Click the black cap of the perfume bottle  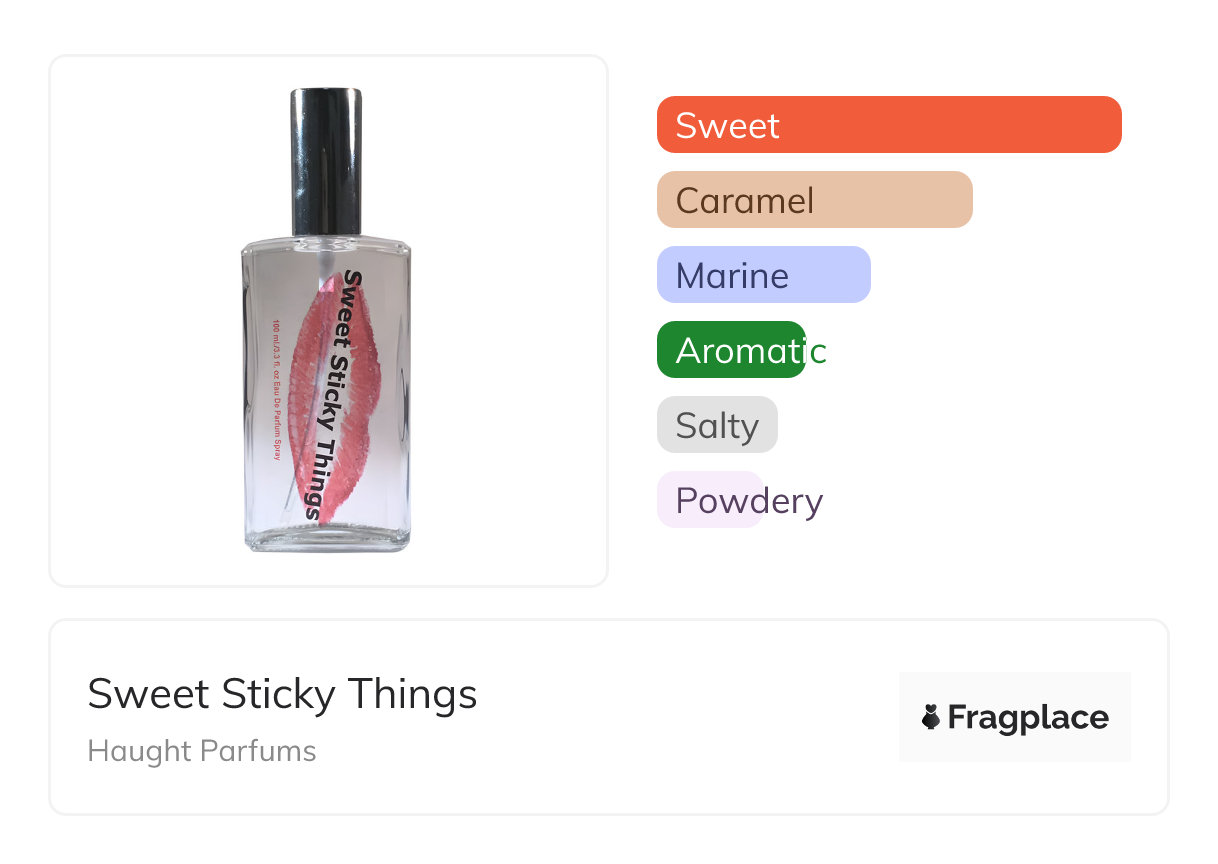click(x=326, y=160)
